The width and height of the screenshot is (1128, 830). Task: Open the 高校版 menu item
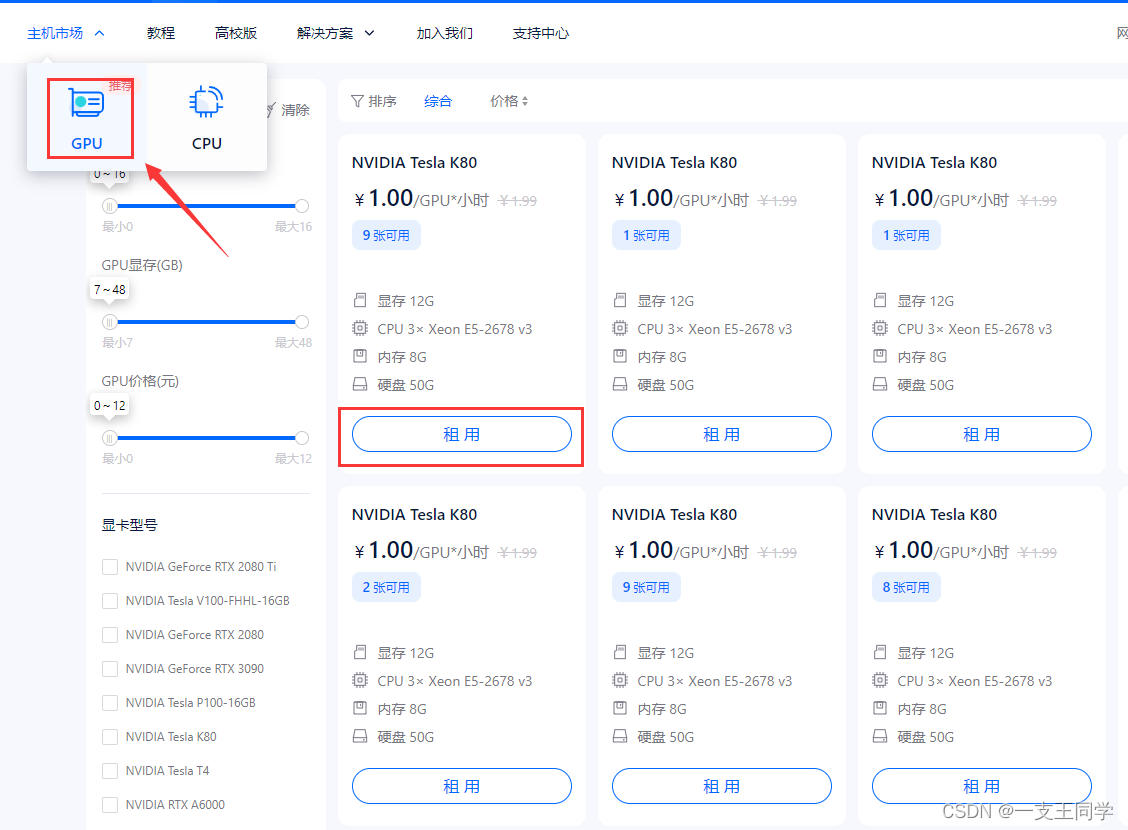coord(235,33)
